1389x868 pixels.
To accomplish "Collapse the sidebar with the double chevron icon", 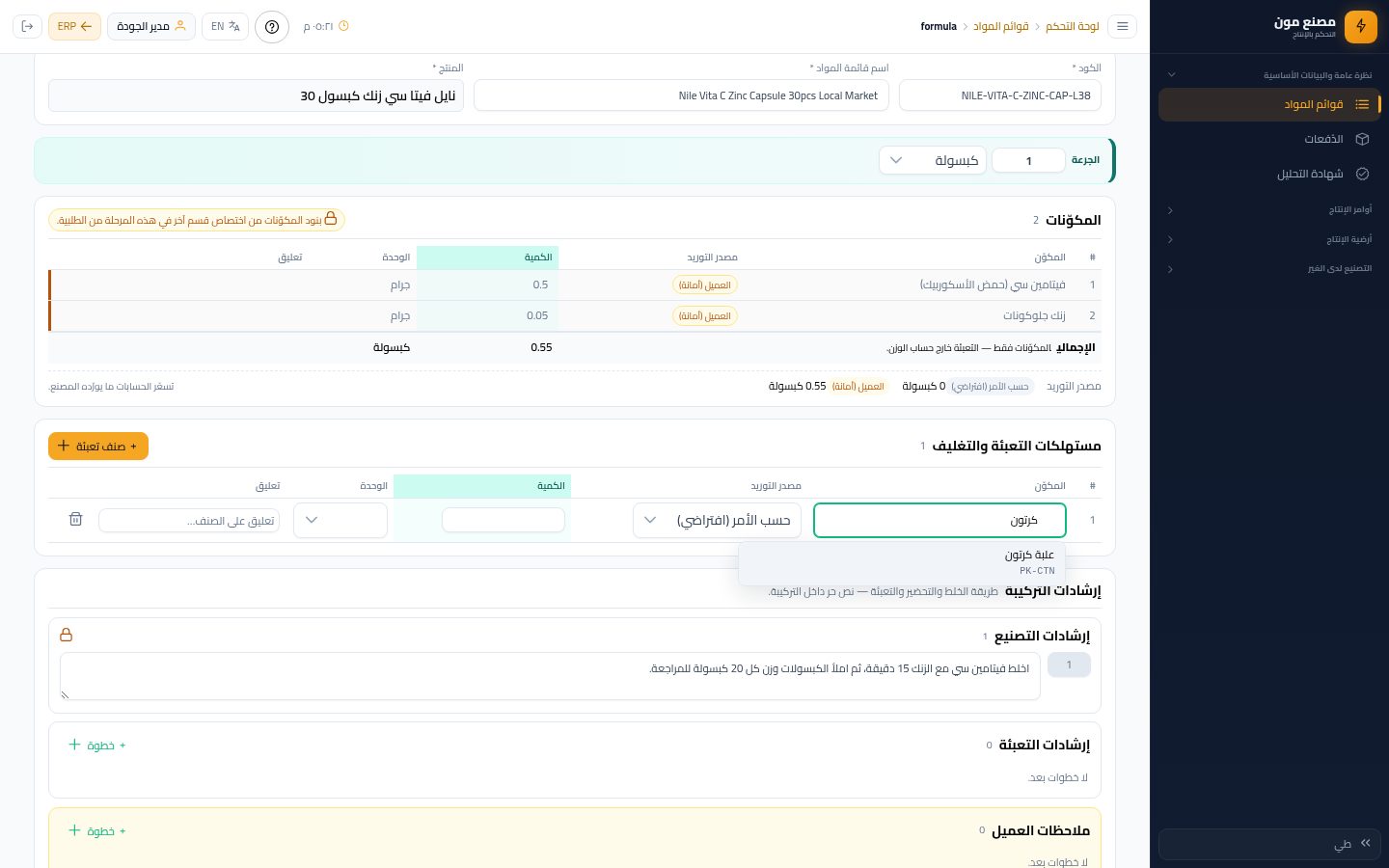I will [1365, 843].
